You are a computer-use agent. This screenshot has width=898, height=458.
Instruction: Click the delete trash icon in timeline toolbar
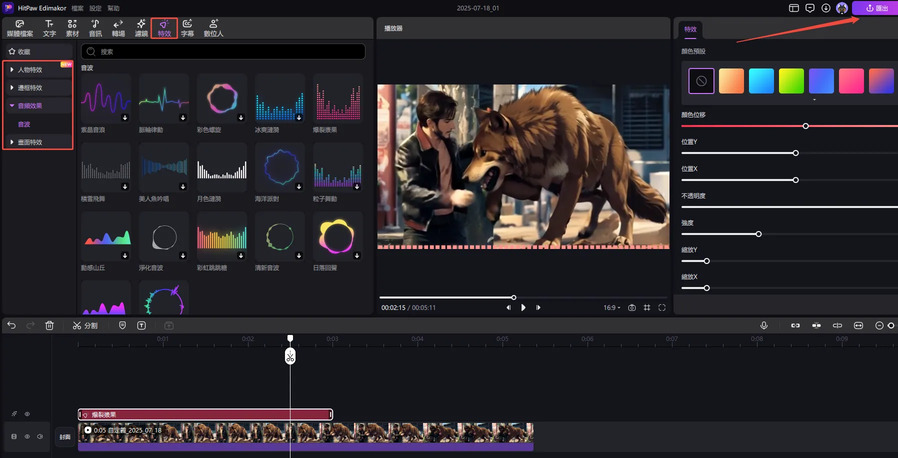(x=49, y=325)
